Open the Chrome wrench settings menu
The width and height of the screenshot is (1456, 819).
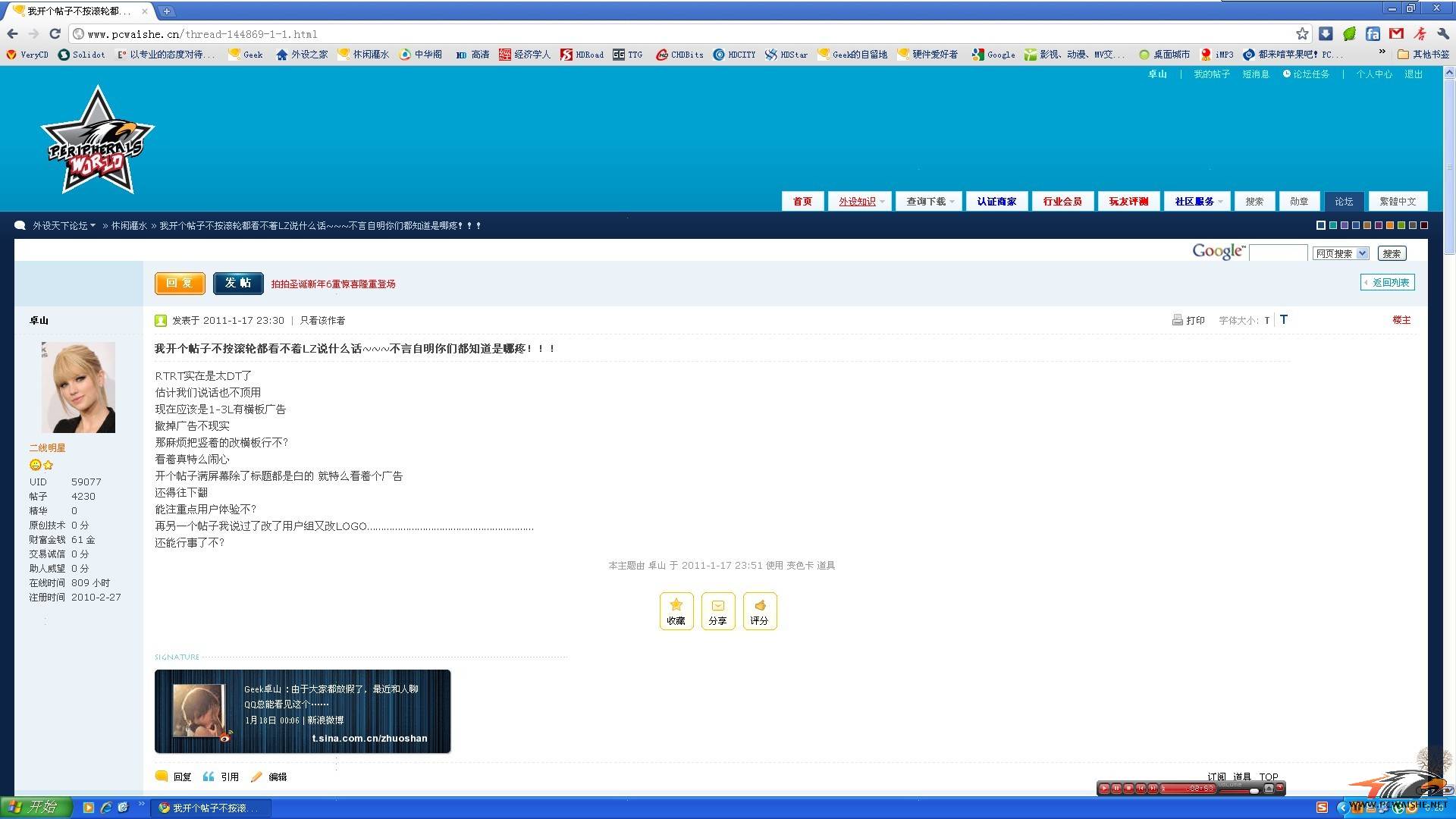[x=1442, y=33]
